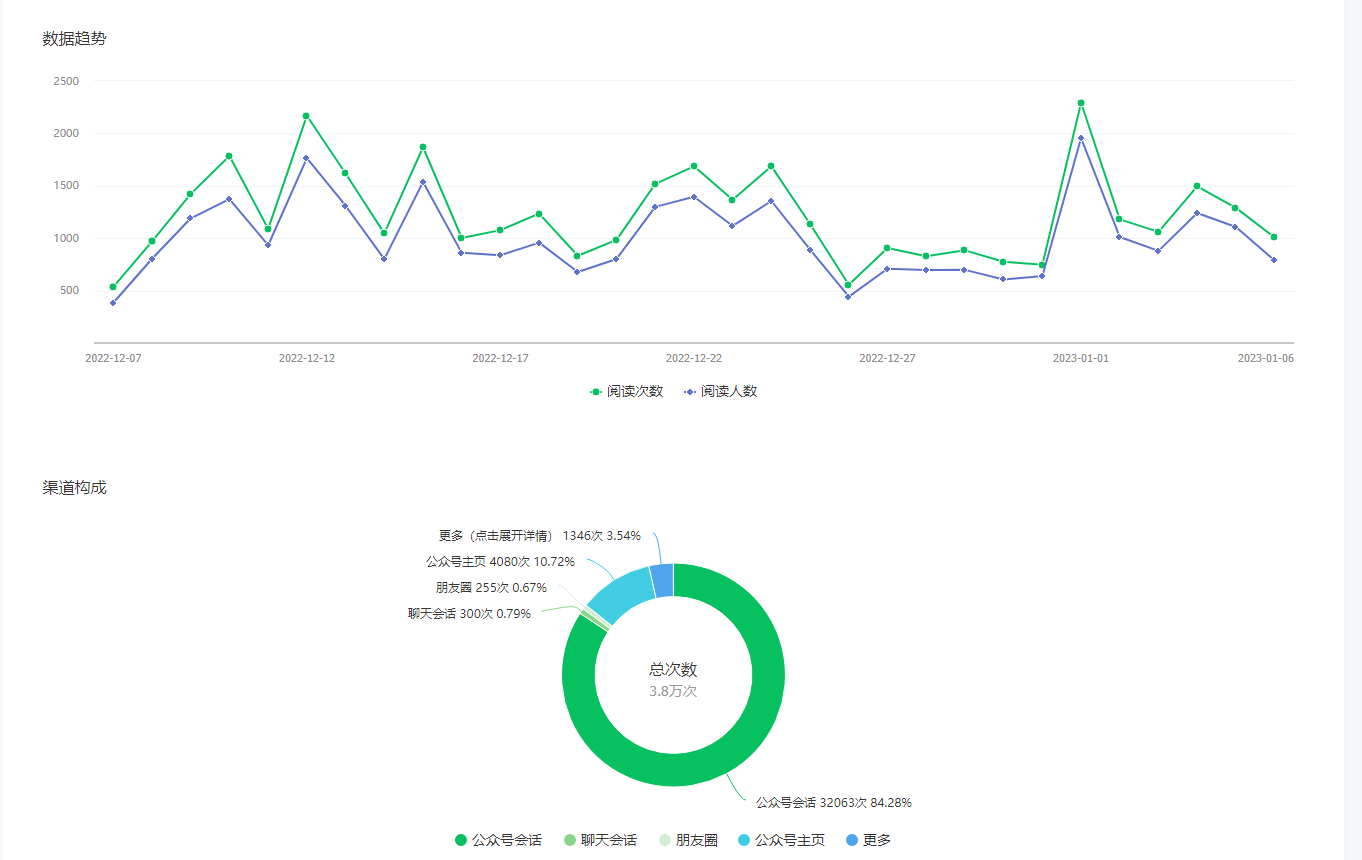
Task: Hide 公众号会话 in the donut legend
Action: [x=498, y=840]
